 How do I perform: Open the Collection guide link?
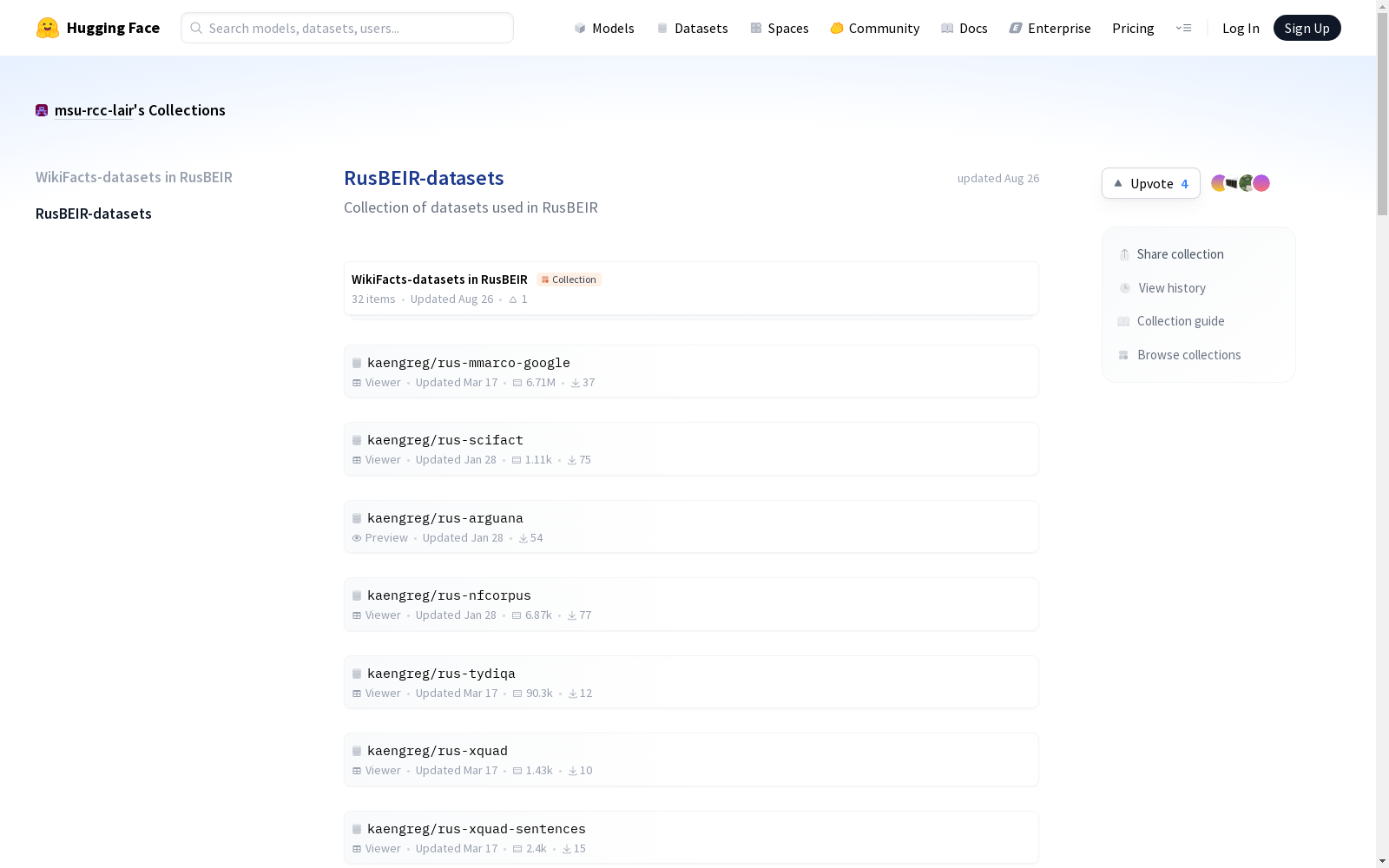click(1171, 321)
